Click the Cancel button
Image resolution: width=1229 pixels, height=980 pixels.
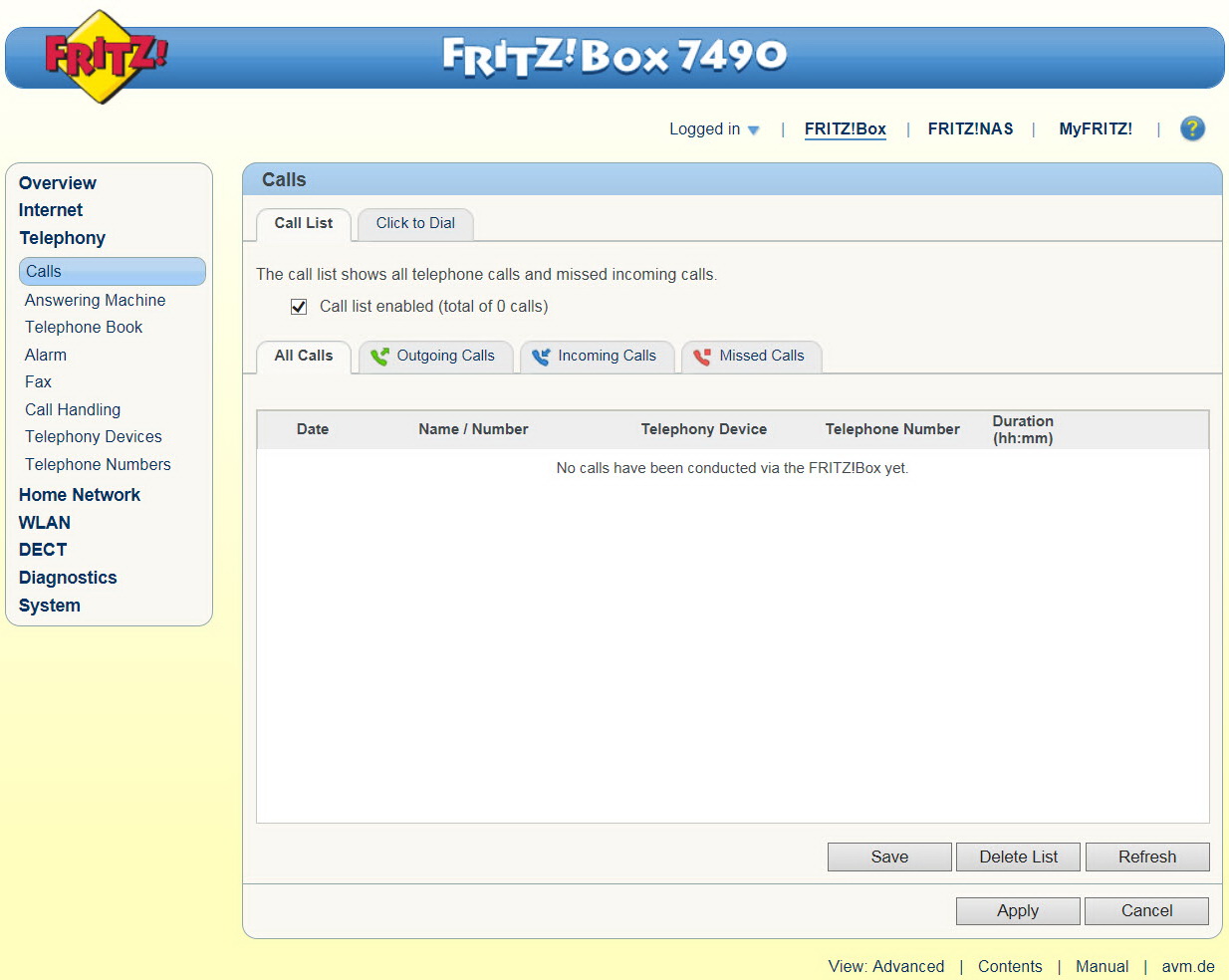pos(1146,910)
